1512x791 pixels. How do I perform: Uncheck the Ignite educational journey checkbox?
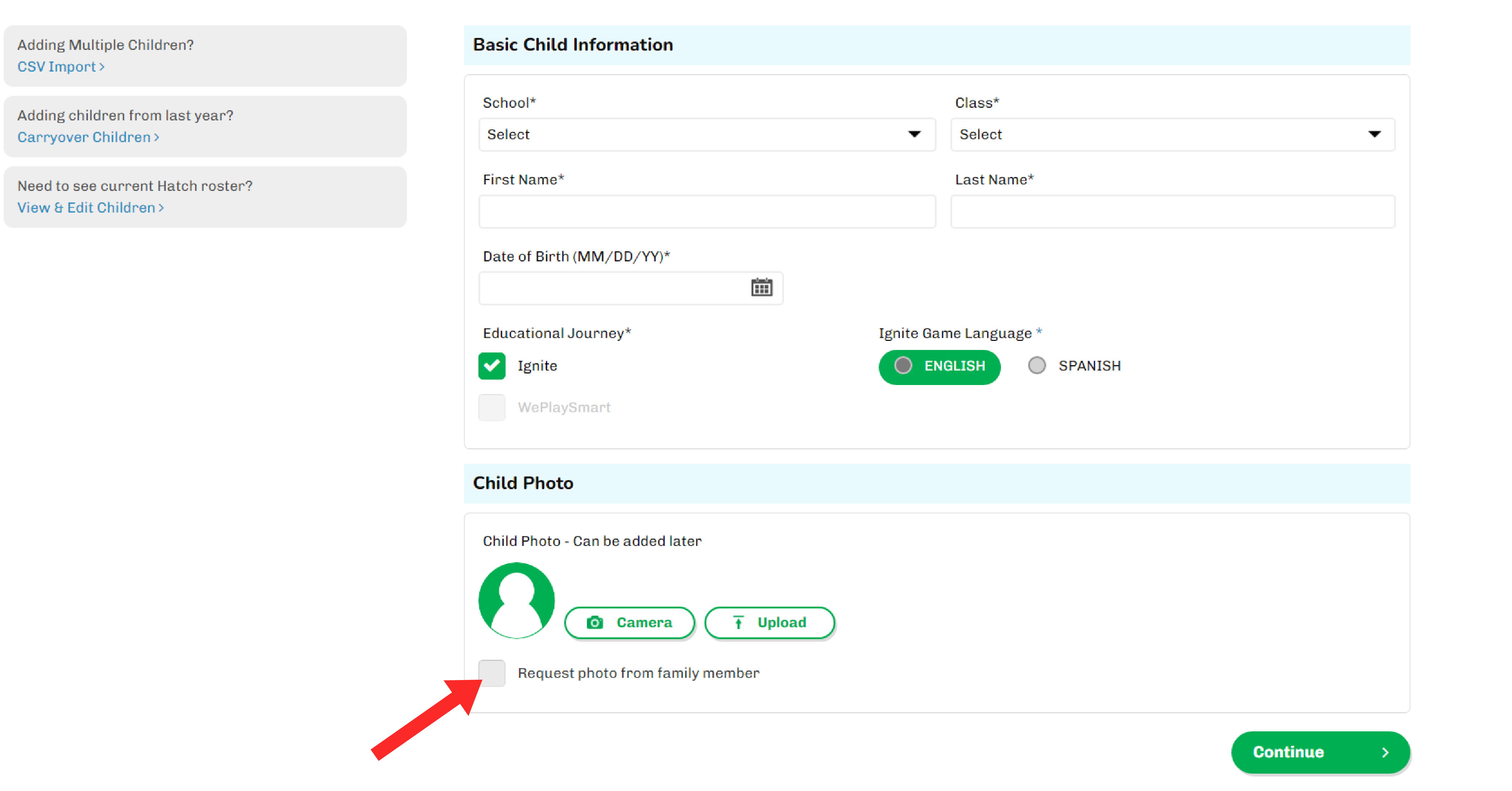491,365
